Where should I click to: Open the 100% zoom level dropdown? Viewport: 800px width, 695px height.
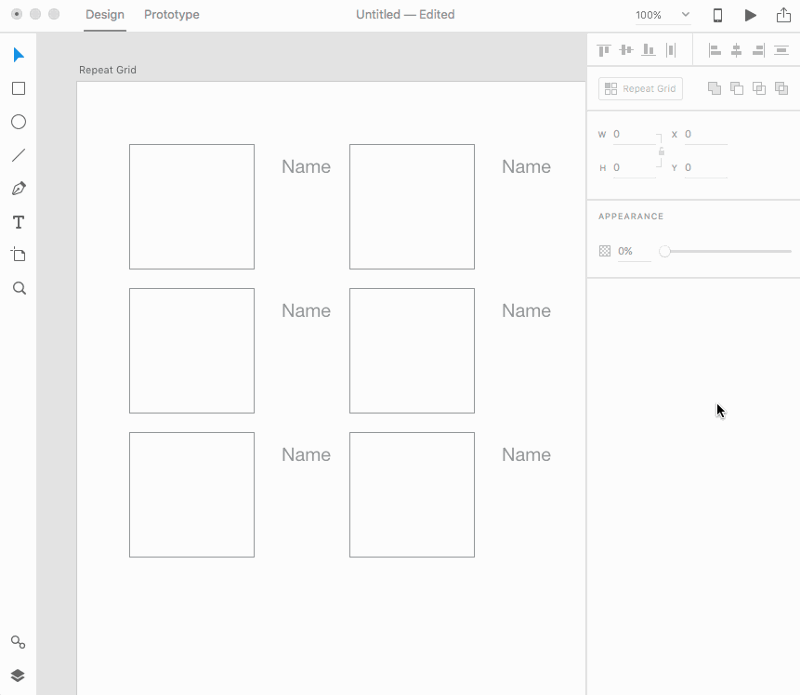click(x=663, y=15)
